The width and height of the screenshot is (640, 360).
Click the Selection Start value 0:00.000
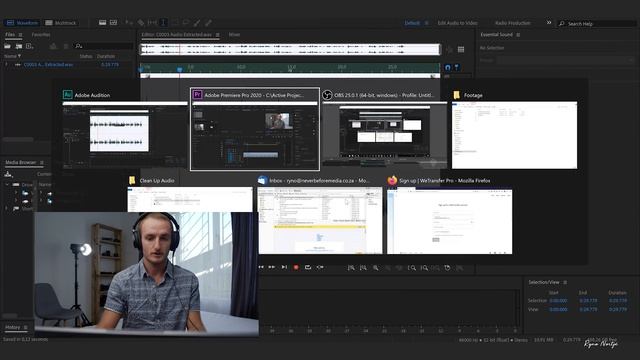pyautogui.click(x=558, y=300)
